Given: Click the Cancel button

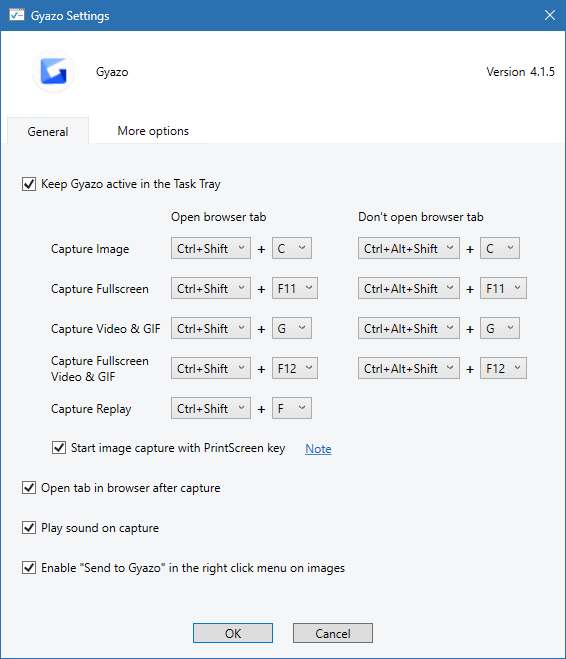Looking at the screenshot, I should tap(333, 633).
